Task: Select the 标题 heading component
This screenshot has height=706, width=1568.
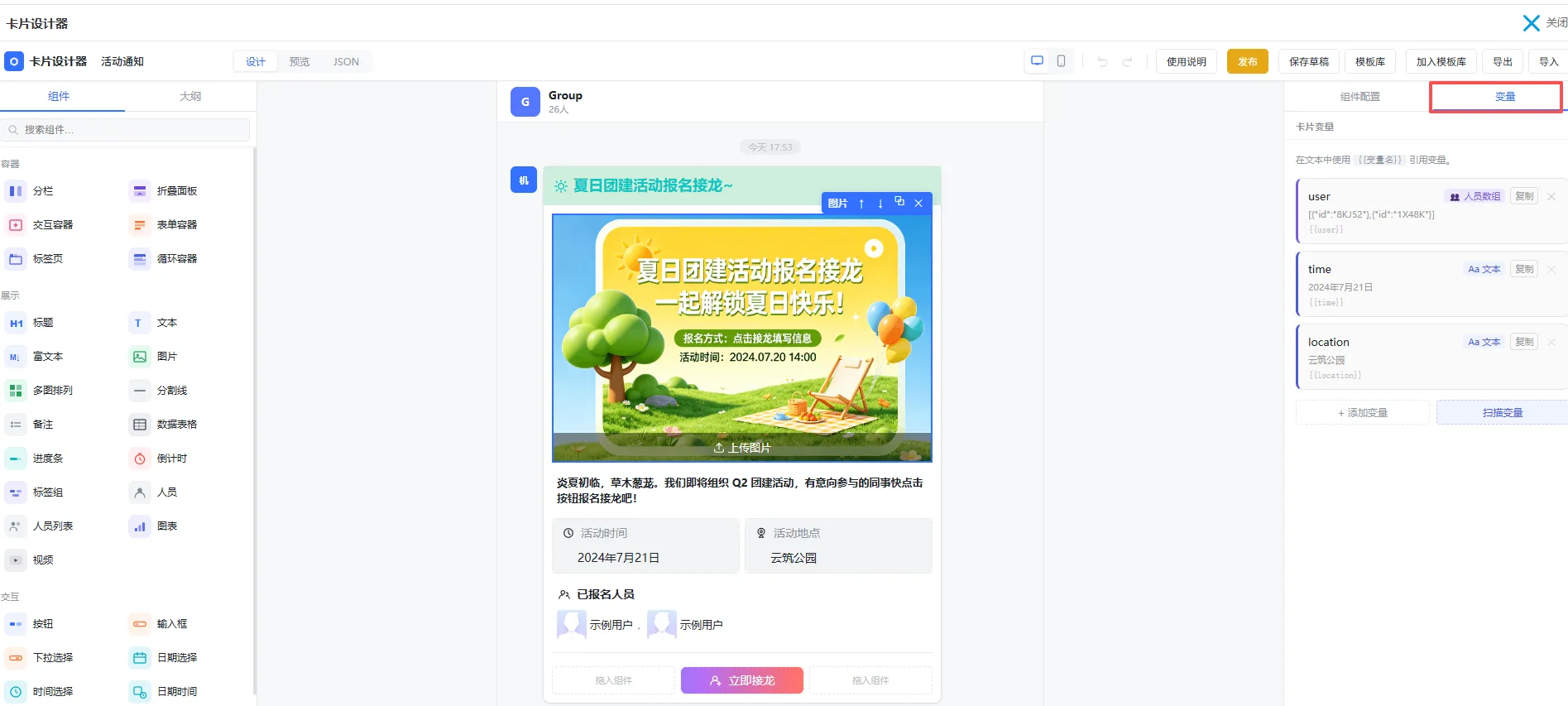Action: (x=30, y=323)
